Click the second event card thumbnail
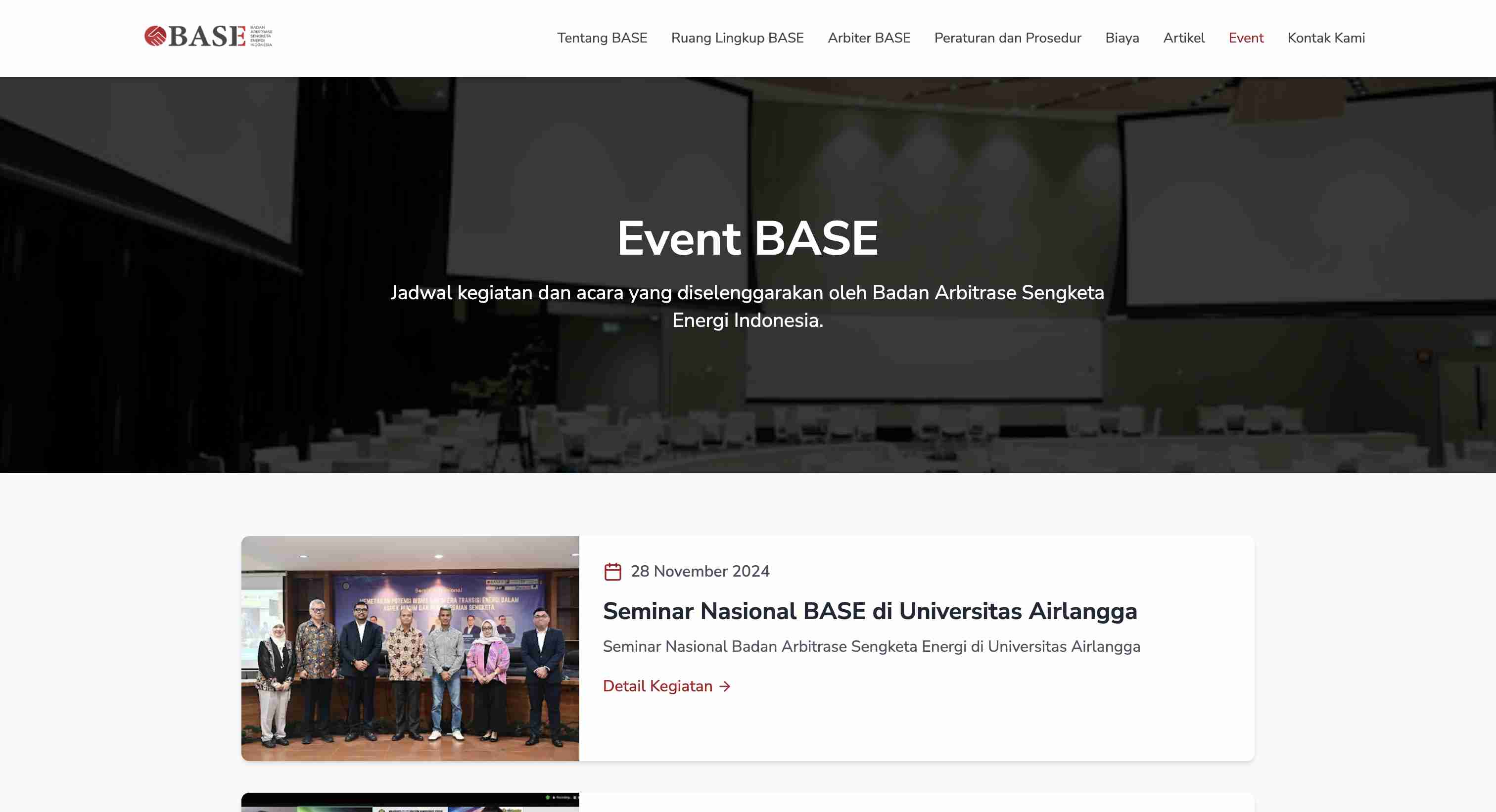 point(410,803)
